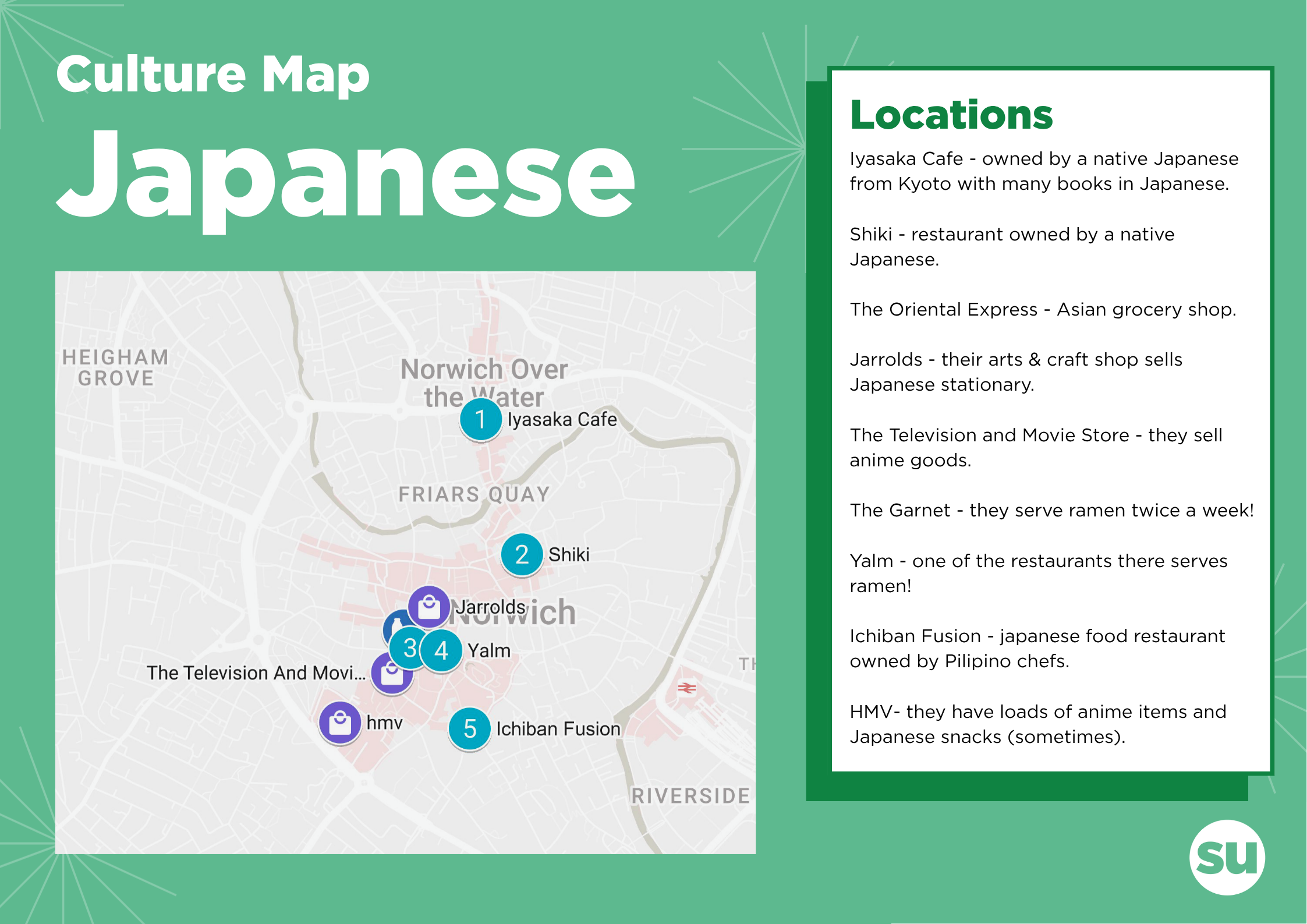This screenshot has height=924, width=1307.
Task: Click the purple hmv shopping bag pin
Action: pos(340,723)
